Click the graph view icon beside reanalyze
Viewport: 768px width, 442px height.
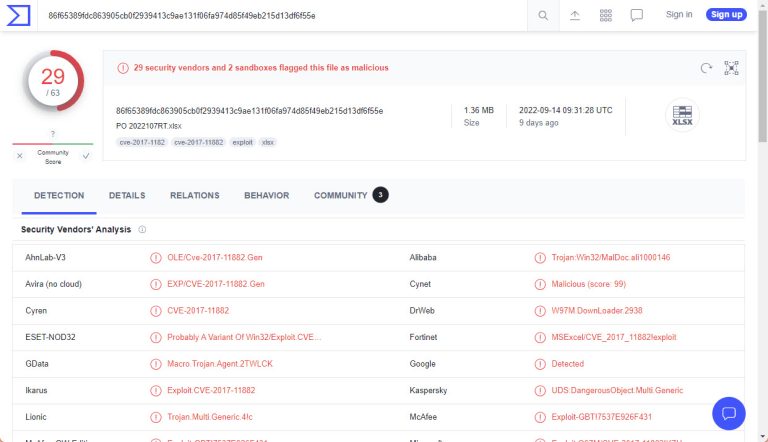731,68
